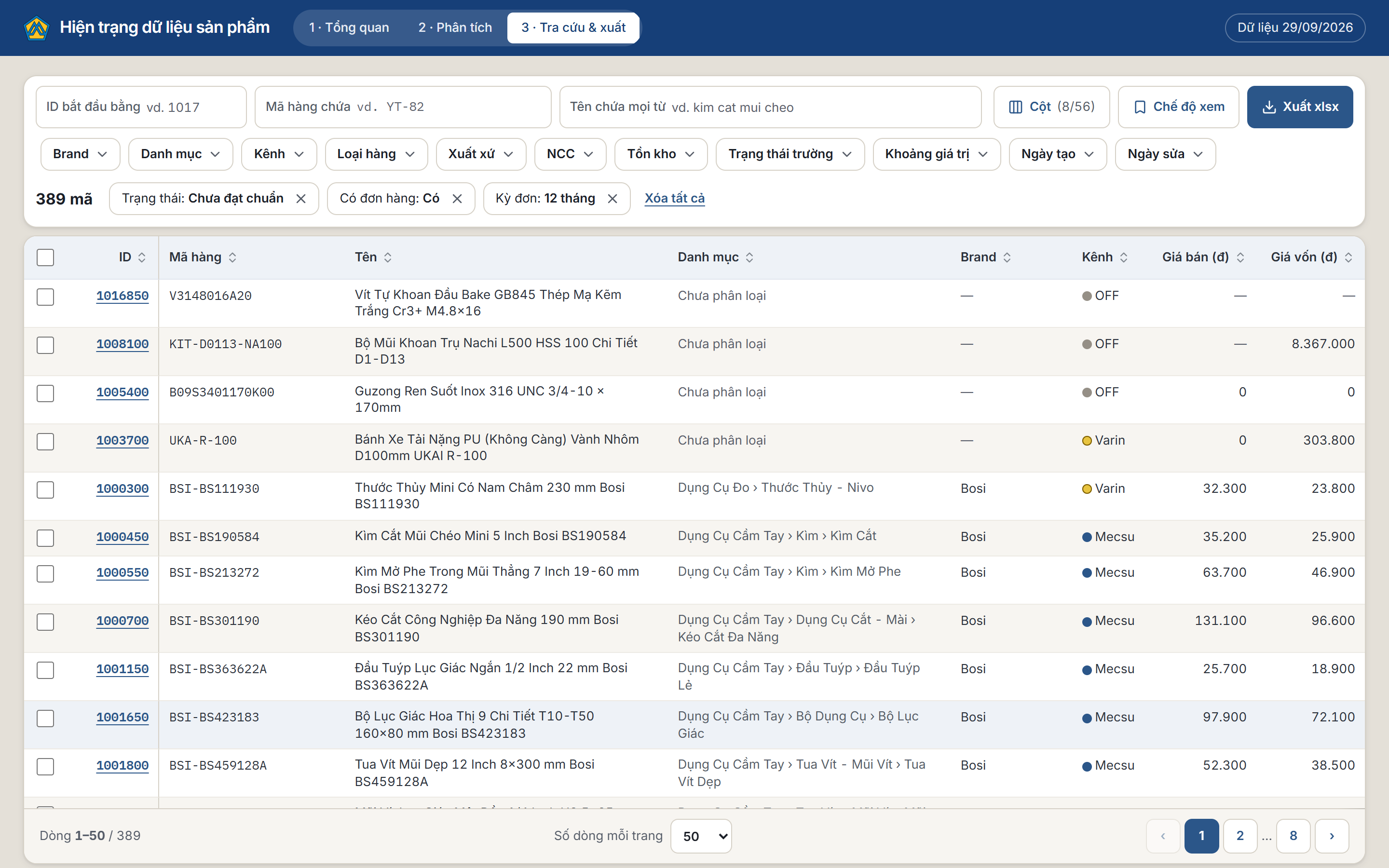Viewport: 1389px width, 868px height.
Task: Tick checkbox for ID 1001650 row
Action: pos(45,718)
